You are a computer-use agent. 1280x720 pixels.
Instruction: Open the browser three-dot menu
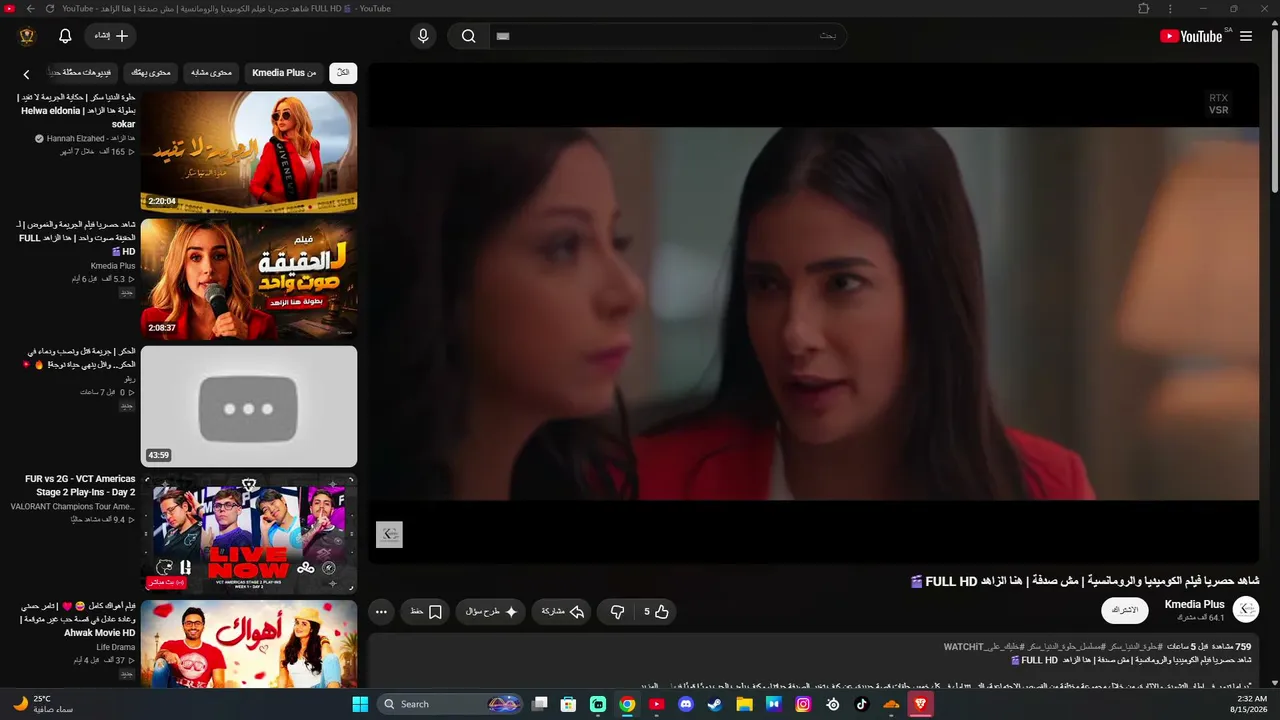tap(1170, 9)
